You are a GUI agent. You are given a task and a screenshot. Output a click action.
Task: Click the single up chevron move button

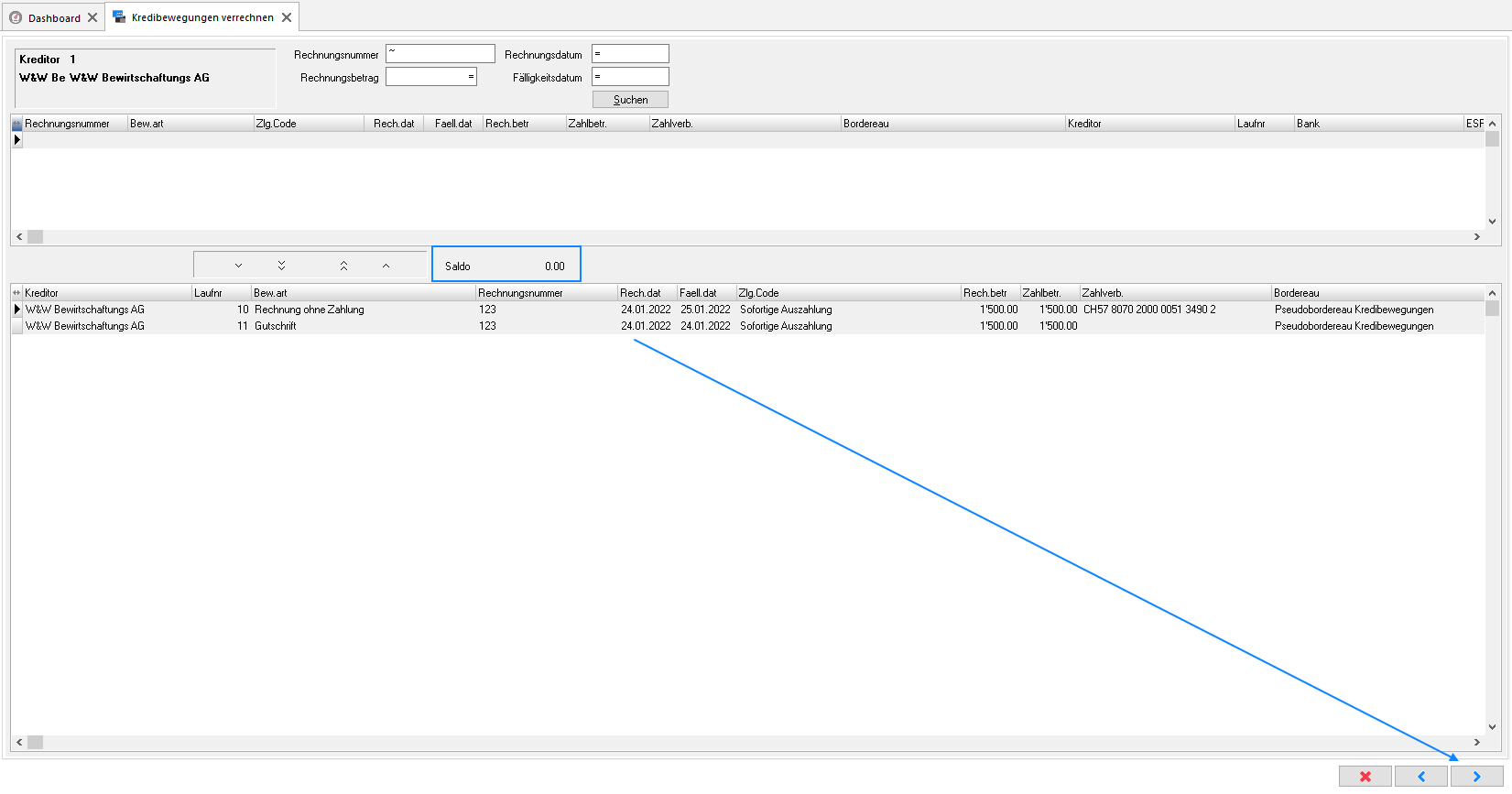(x=386, y=266)
